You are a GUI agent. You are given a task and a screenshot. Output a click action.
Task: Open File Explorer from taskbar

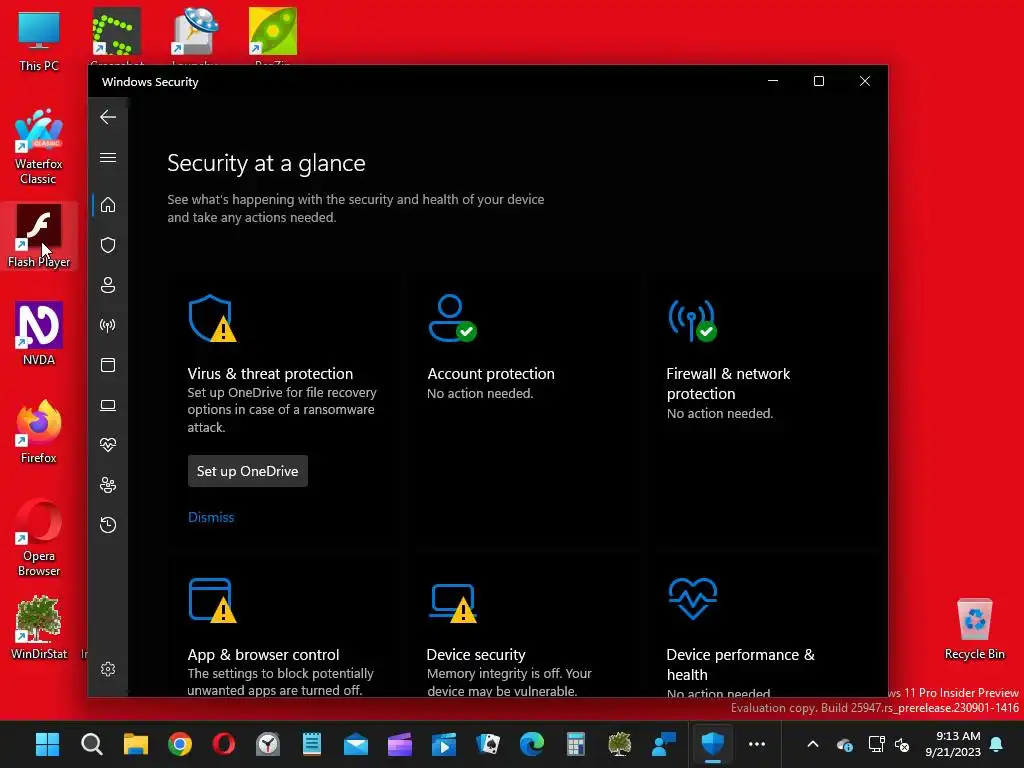(x=136, y=744)
